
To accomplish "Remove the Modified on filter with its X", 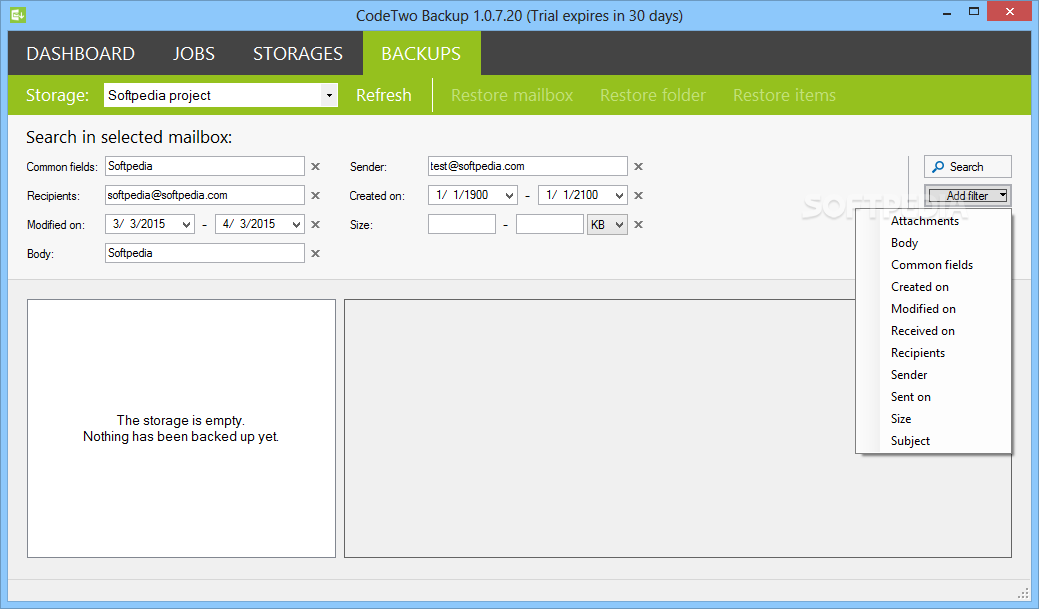I will (x=315, y=225).
